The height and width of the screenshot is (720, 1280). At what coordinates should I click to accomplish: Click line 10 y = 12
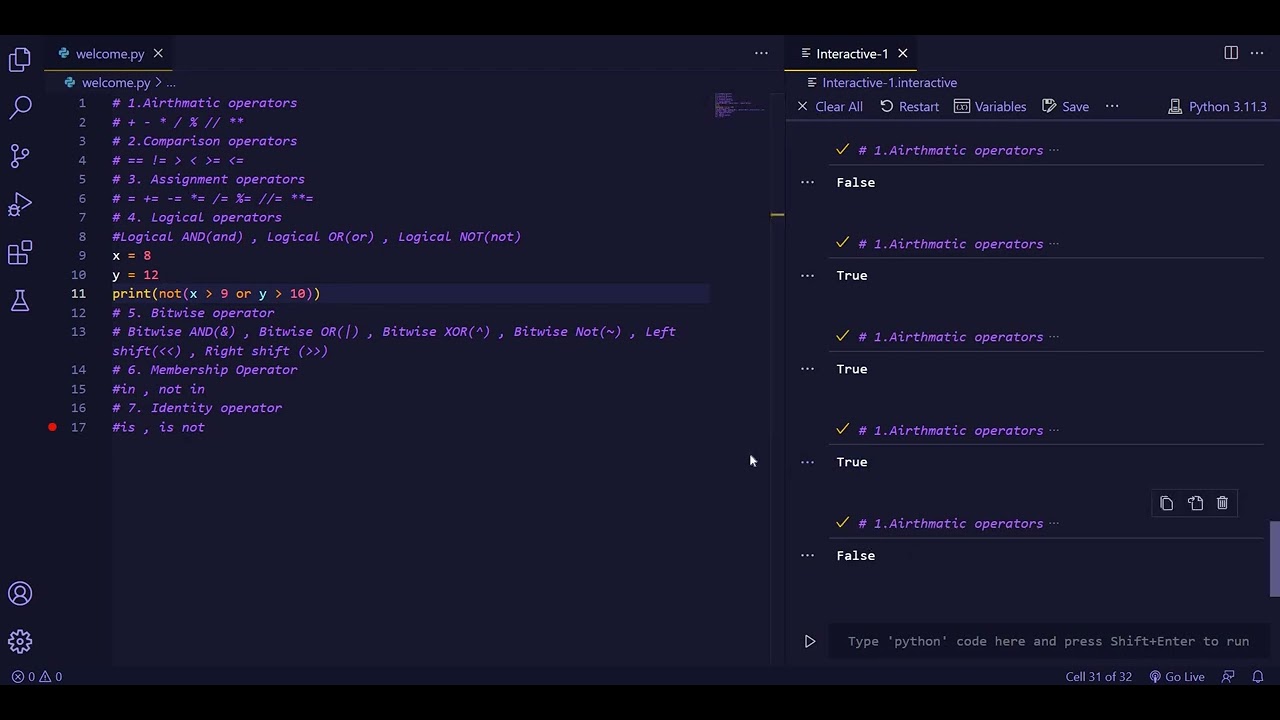tap(135, 275)
